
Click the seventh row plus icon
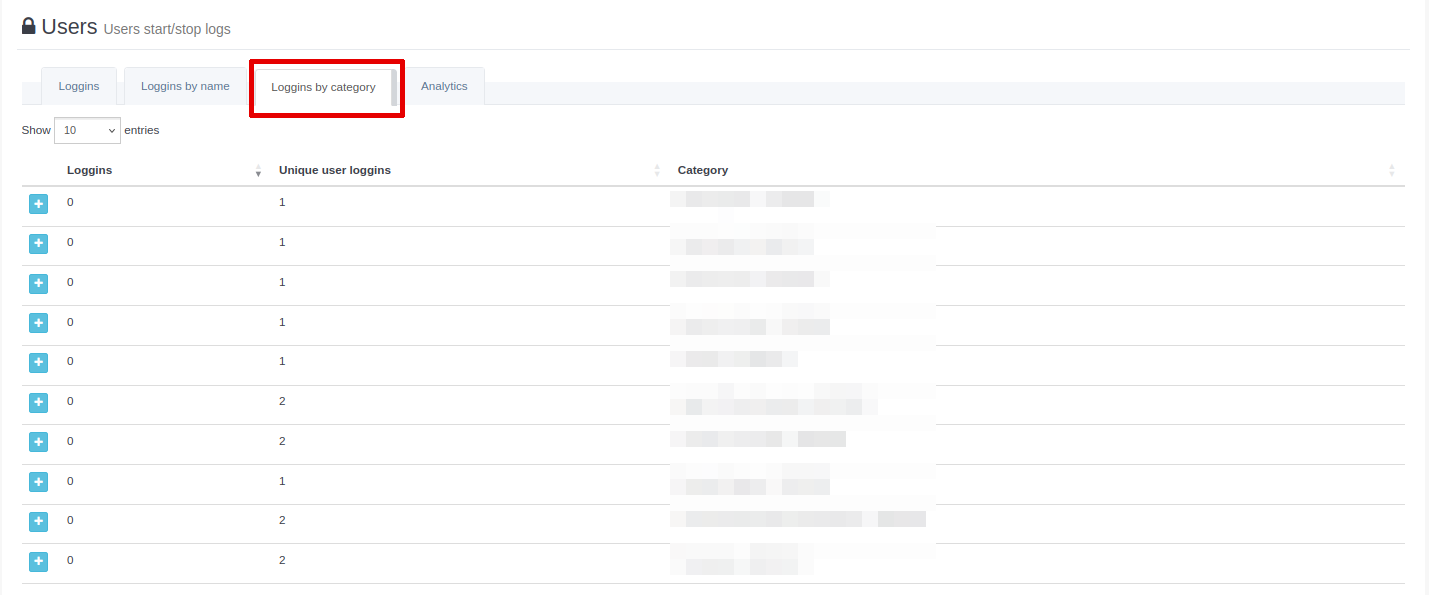(38, 442)
